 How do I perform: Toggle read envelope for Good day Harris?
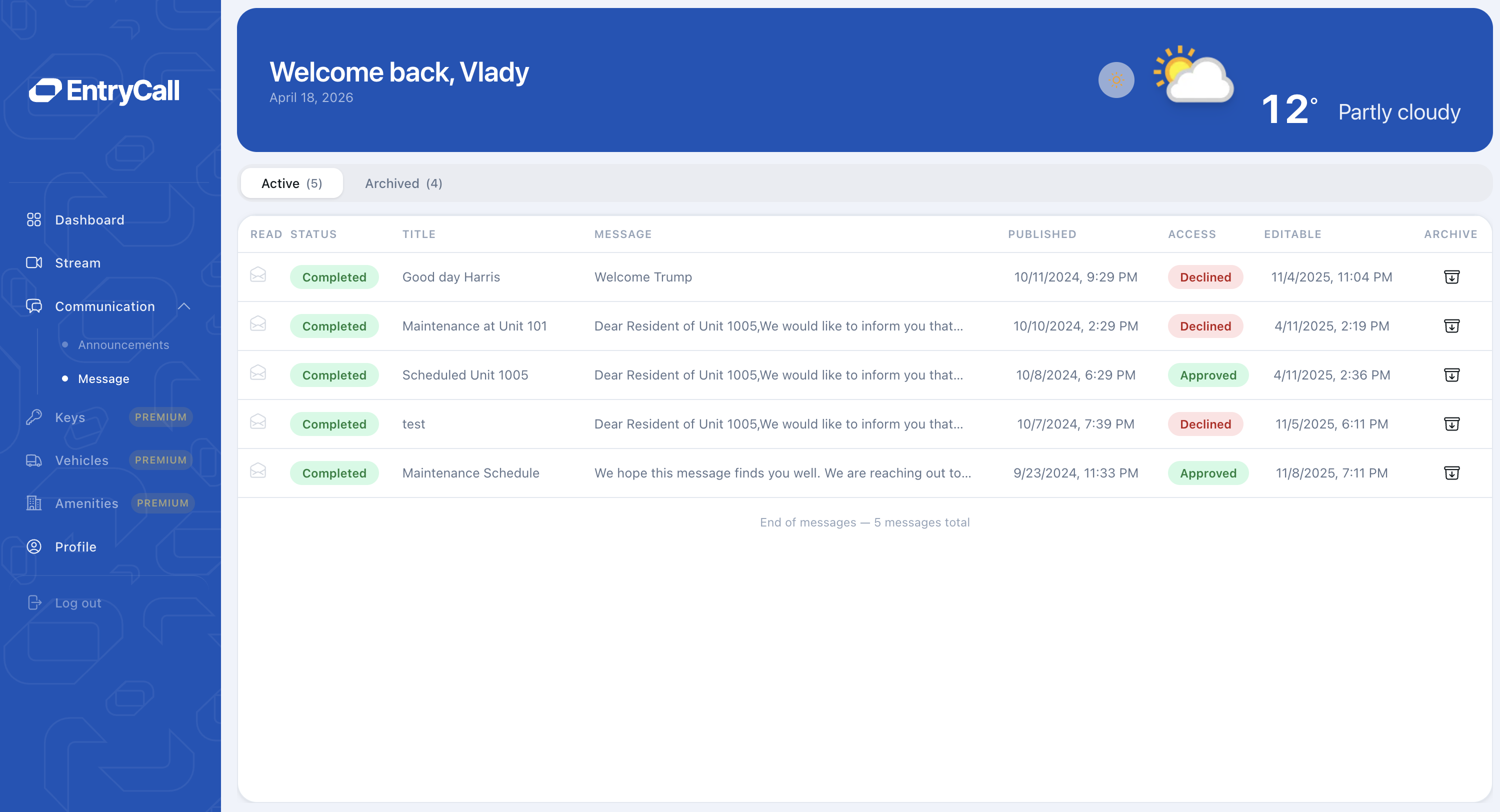(x=258, y=274)
